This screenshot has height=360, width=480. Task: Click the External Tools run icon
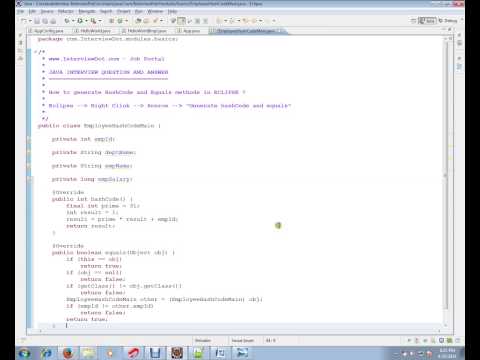click(x=93, y=21)
